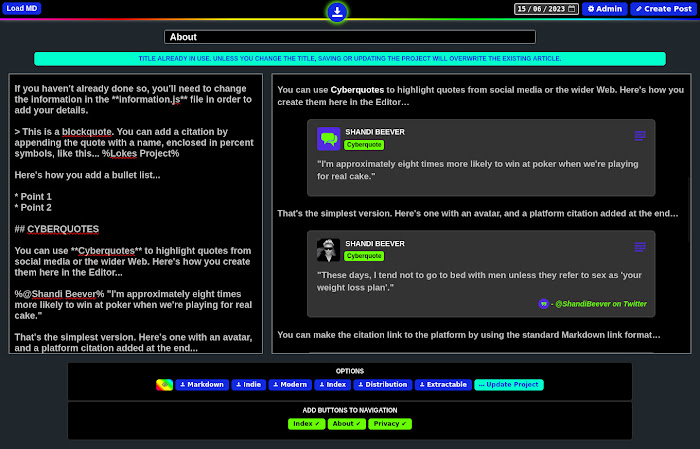The height and width of the screenshot is (449, 700).
Task: Open the date picker calendar icon
Action: coord(571,9)
